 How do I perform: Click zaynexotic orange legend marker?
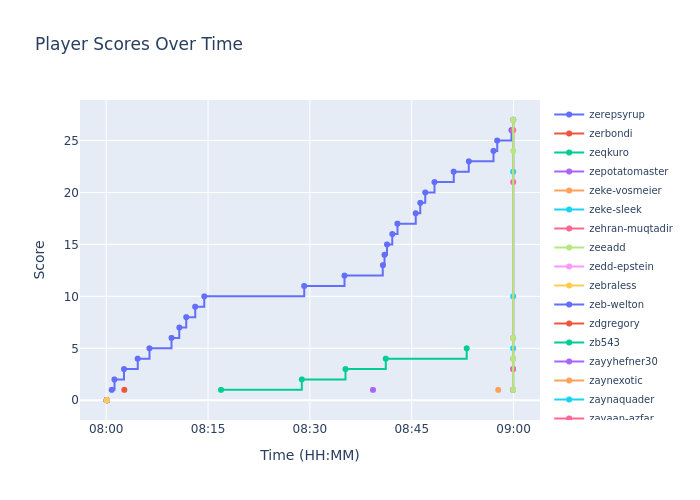tap(569, 381)
